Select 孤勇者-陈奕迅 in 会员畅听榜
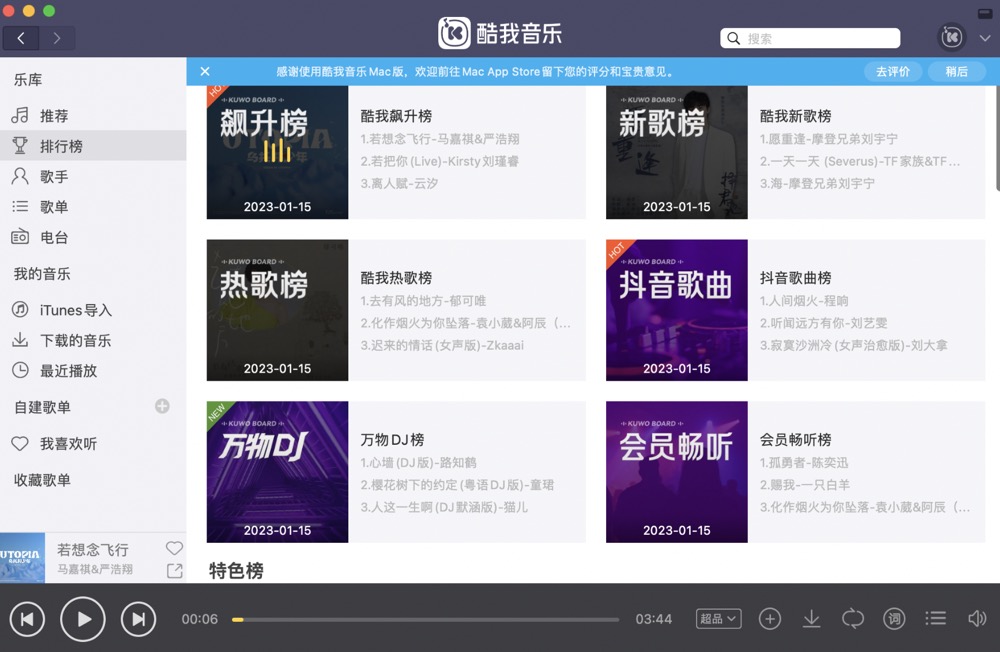This screenshot has width=1000, height=652. coord(804,463)
